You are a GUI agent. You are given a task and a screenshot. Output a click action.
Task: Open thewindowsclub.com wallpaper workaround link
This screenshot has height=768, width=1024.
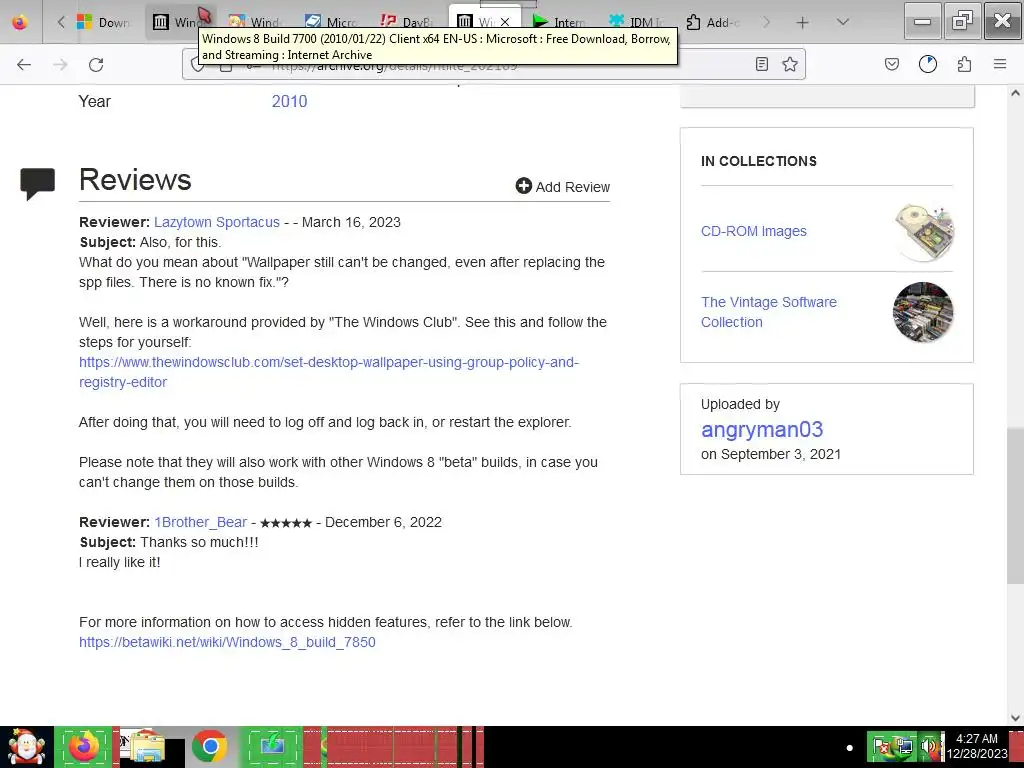tap(328, 372)
